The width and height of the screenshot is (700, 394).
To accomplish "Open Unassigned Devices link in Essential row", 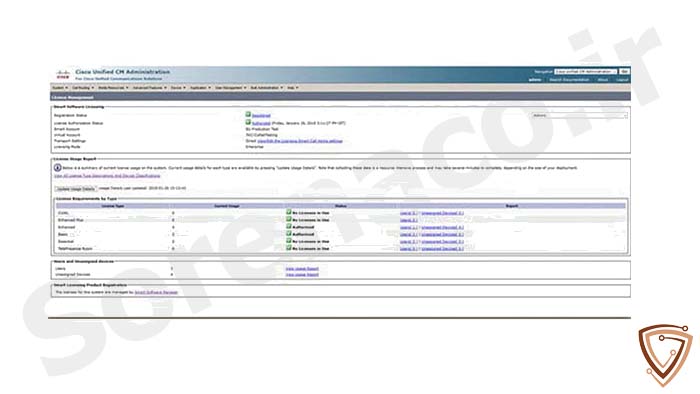I will pos(442,241).
